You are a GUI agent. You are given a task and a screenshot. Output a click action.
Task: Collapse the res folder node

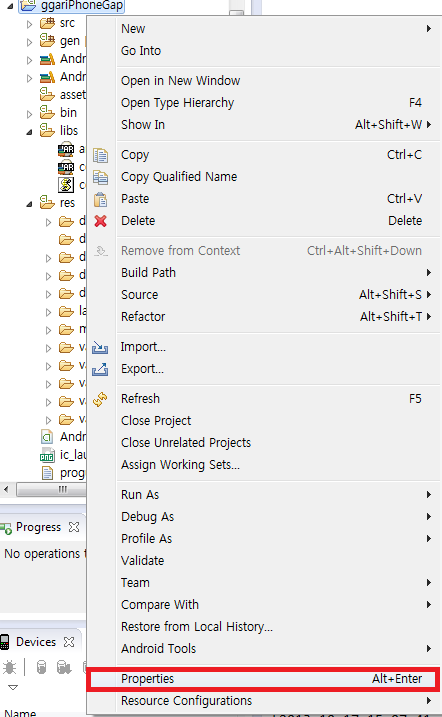[29, 204]
